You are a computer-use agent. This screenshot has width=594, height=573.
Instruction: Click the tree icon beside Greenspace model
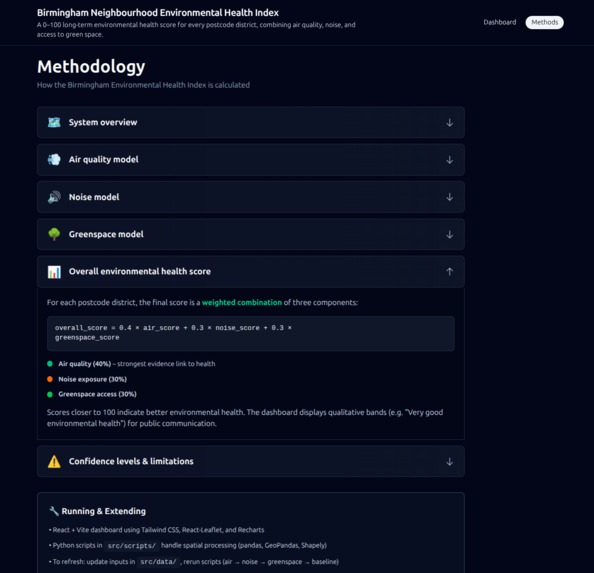[x=54, y=234]
